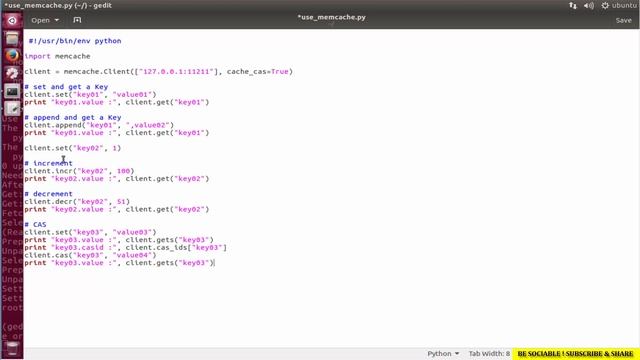This screenshot has height=360, width=640.
Task: Open the Ubuntu Dash from the launcher
Action: (12, 20)
